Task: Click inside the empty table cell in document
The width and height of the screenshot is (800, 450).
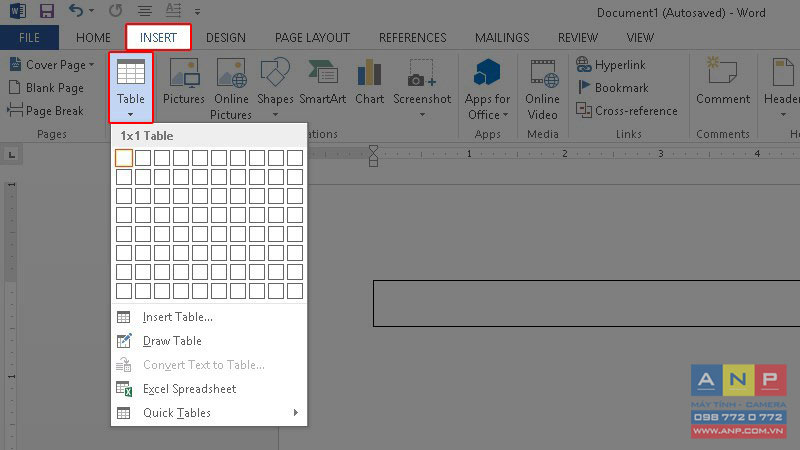Action: pyautogui.click(x=586, y=303)
